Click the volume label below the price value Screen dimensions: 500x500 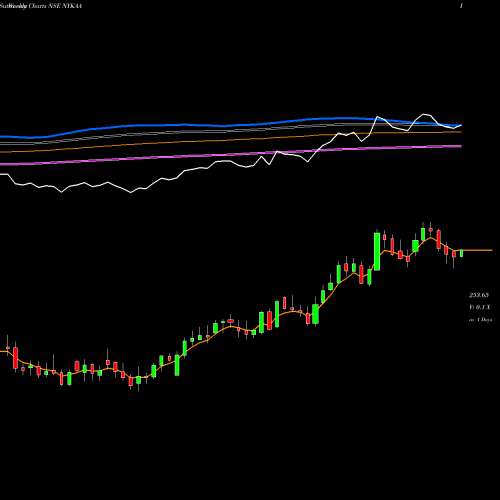click(480, 307)
